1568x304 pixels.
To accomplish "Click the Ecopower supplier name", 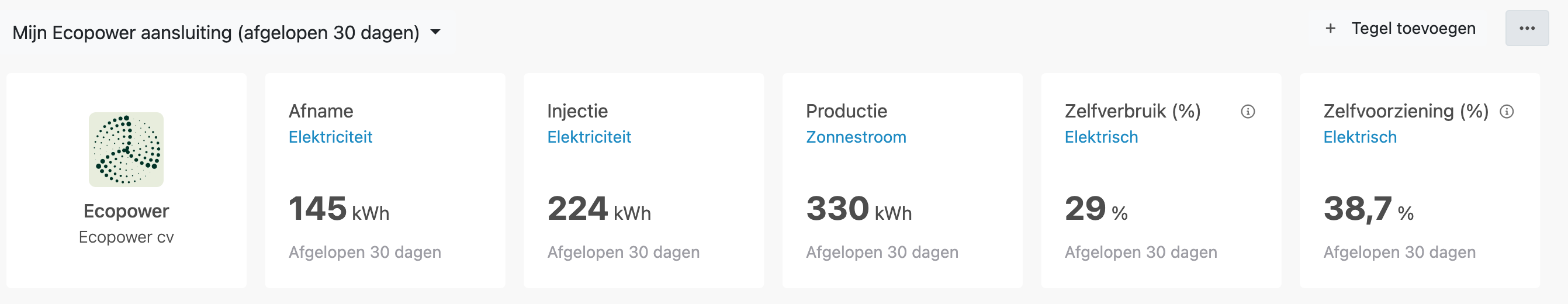I will tap(126, 212).
